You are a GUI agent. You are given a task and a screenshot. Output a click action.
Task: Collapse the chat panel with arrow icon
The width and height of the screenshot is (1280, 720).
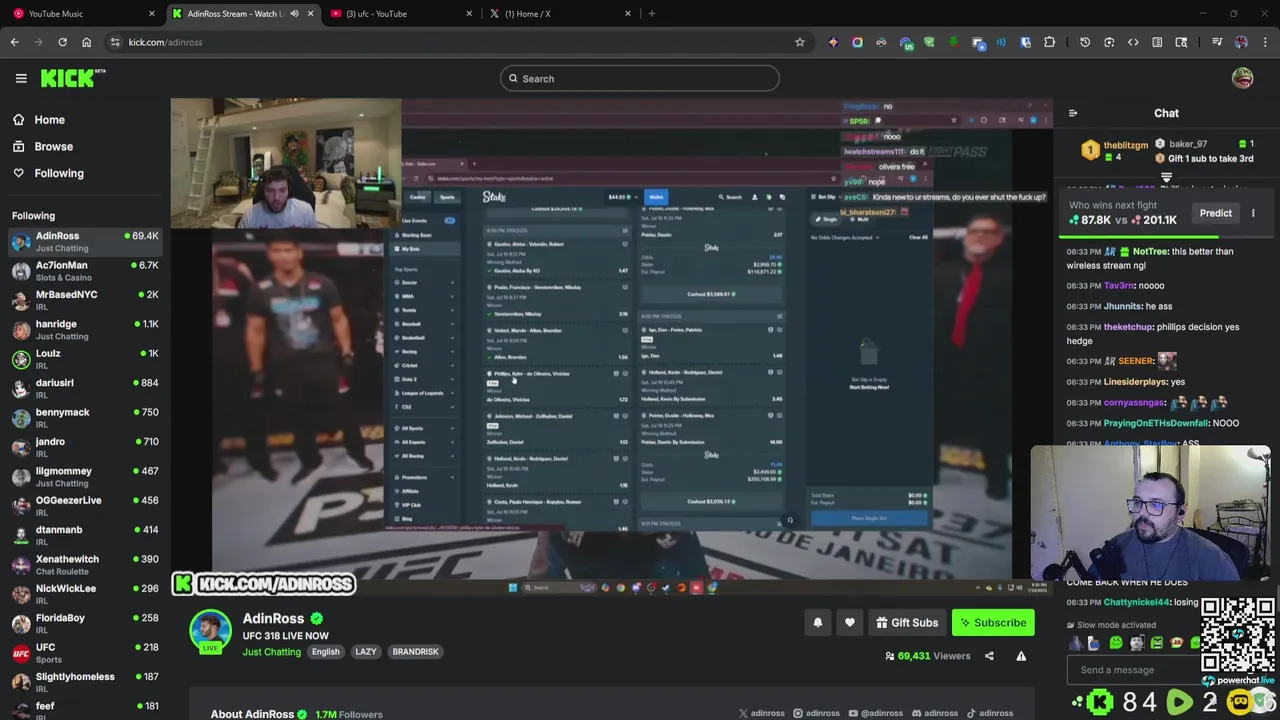coord(1072,114)
